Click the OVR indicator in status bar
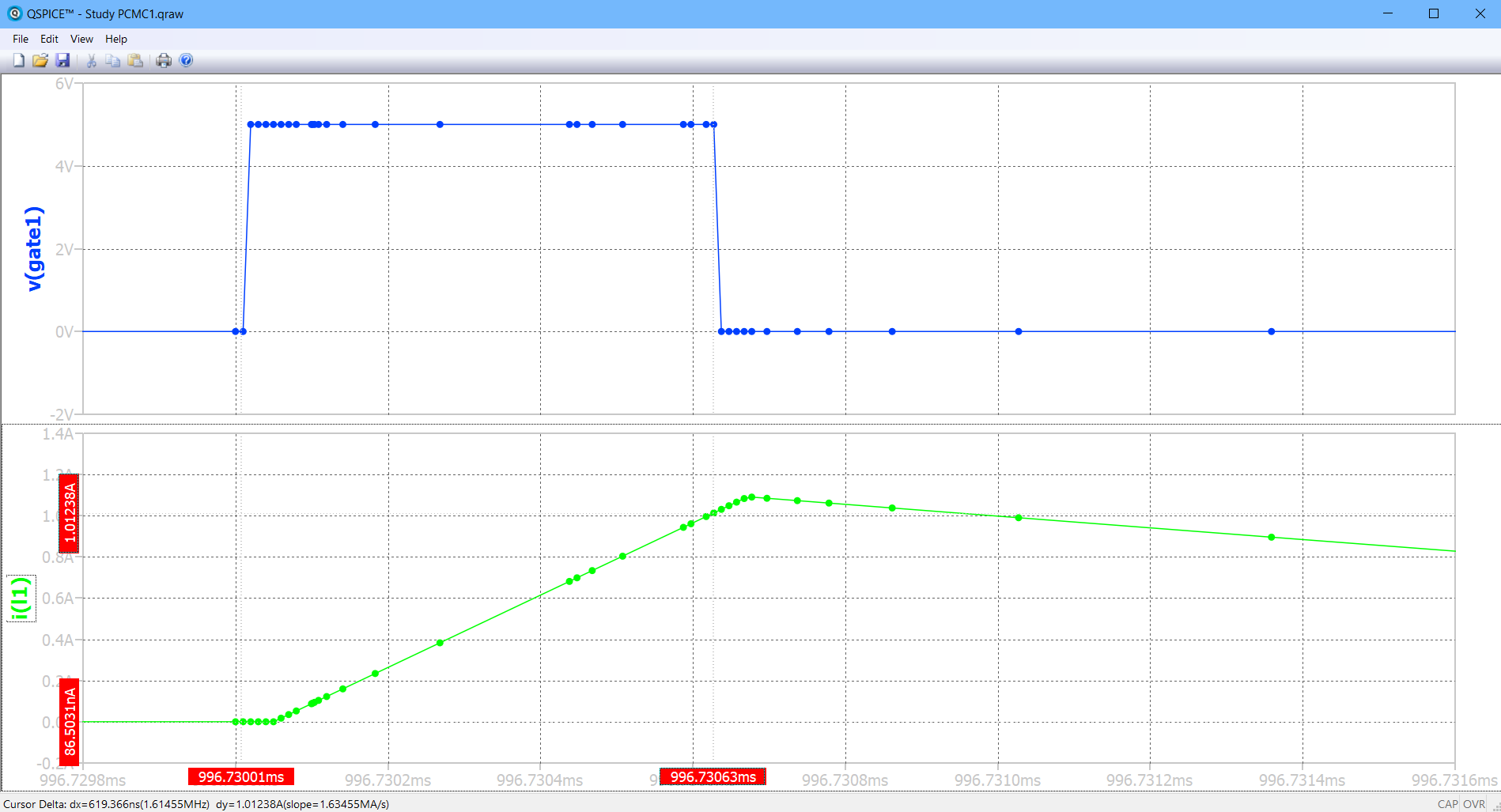This screenshot has height=812, width=1501. 1474,804
